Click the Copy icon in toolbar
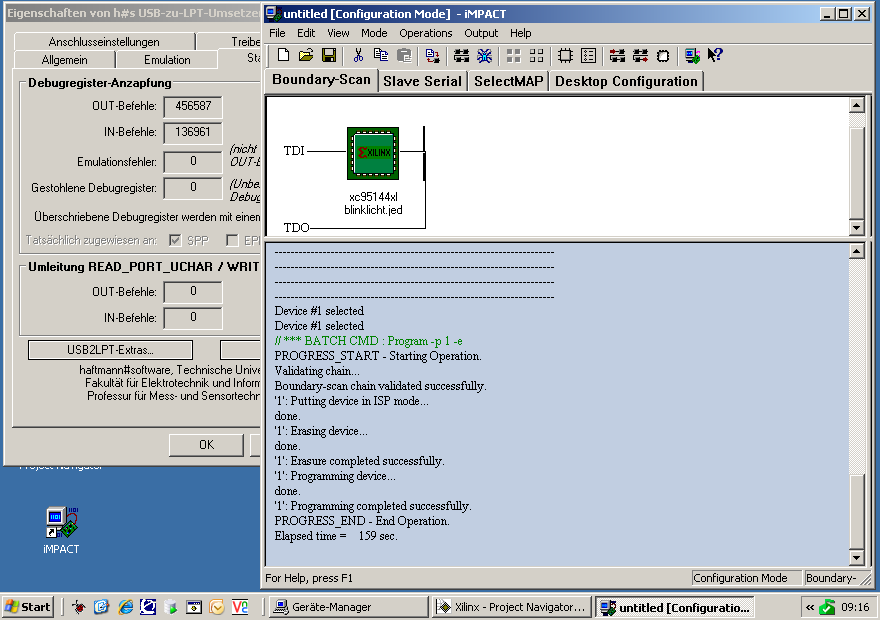This screenshot has height=620, width=880. pos(381,55)
